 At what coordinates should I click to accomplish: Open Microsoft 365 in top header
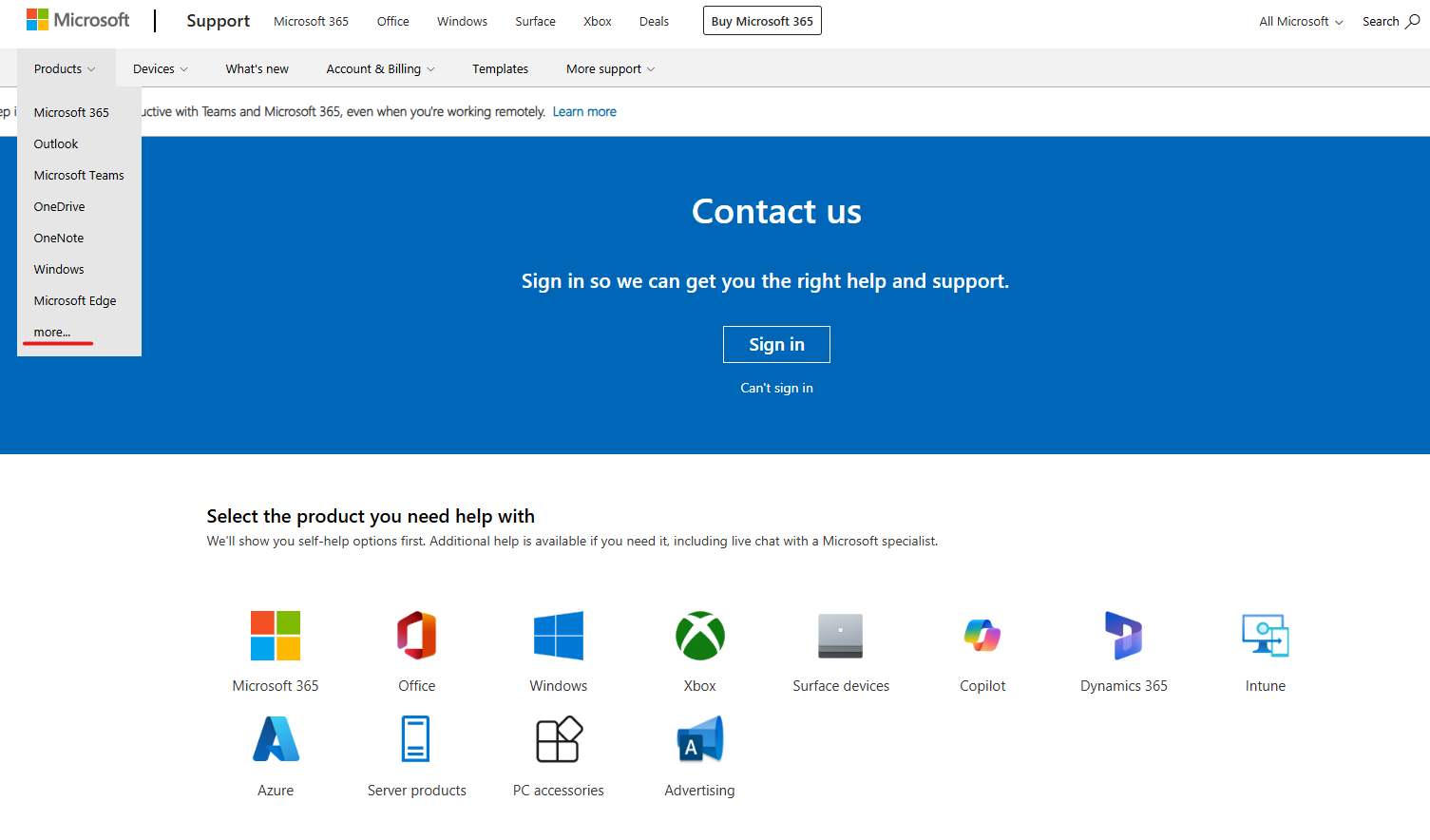tap(311, 21)
